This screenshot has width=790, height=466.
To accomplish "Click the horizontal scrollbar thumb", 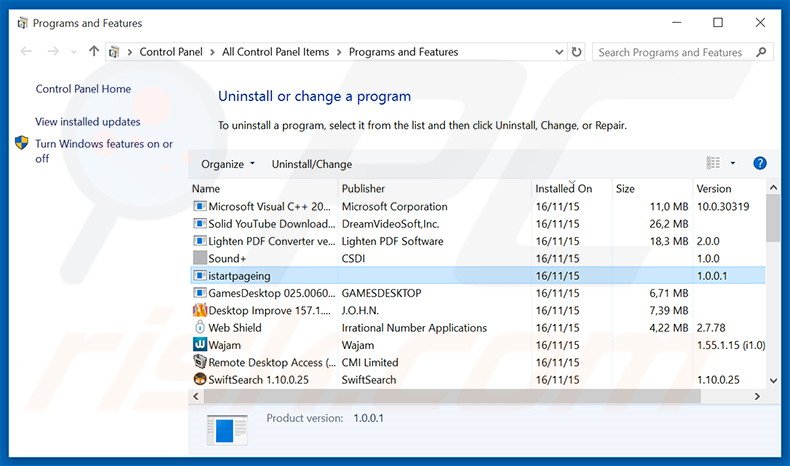I will click(452, 396).
